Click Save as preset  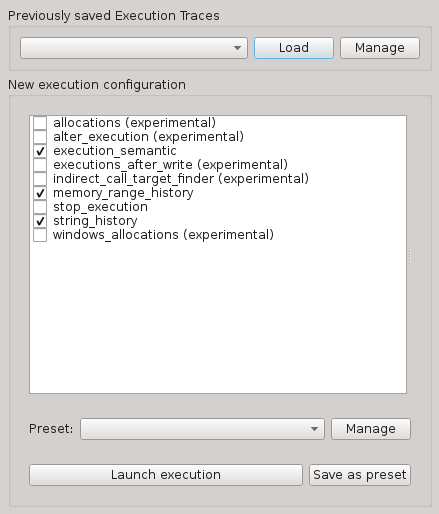[360, 475]
